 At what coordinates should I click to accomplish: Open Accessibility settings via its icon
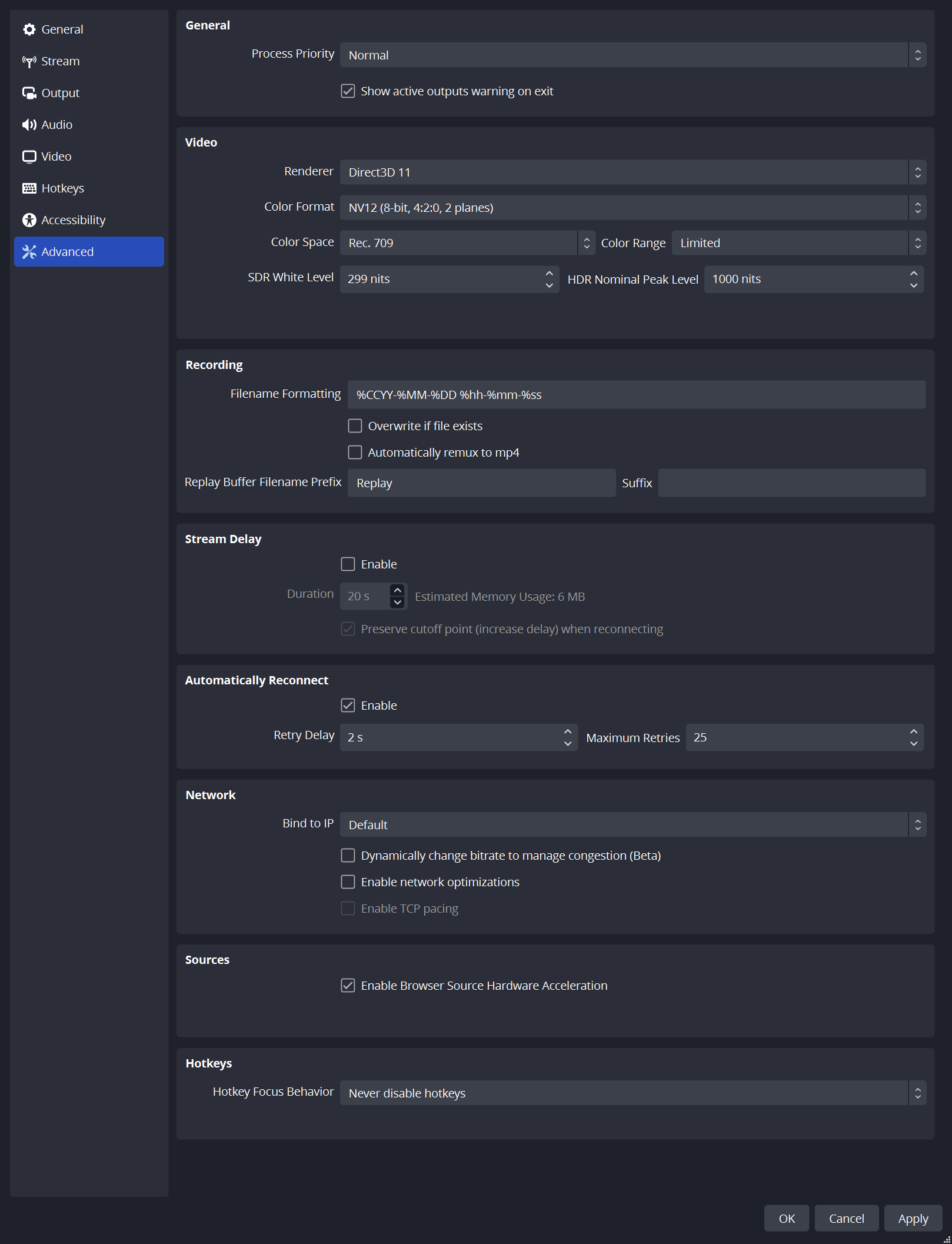click(28, 219)
